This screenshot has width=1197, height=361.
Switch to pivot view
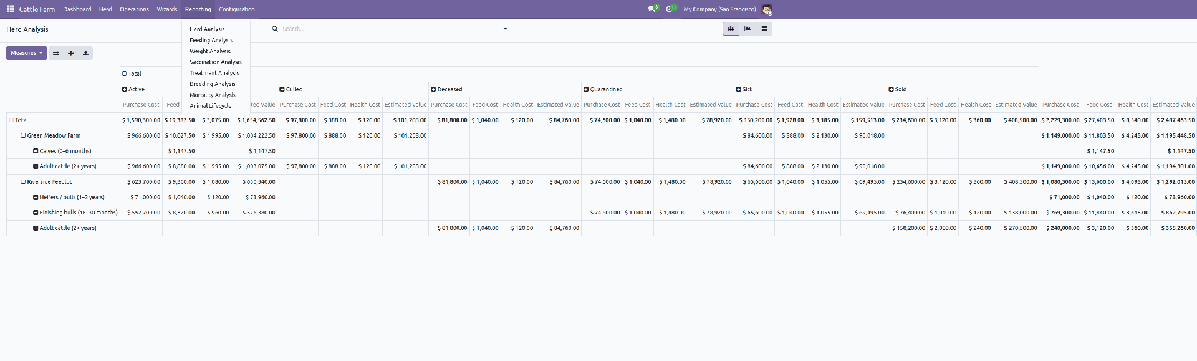(731, 29)
